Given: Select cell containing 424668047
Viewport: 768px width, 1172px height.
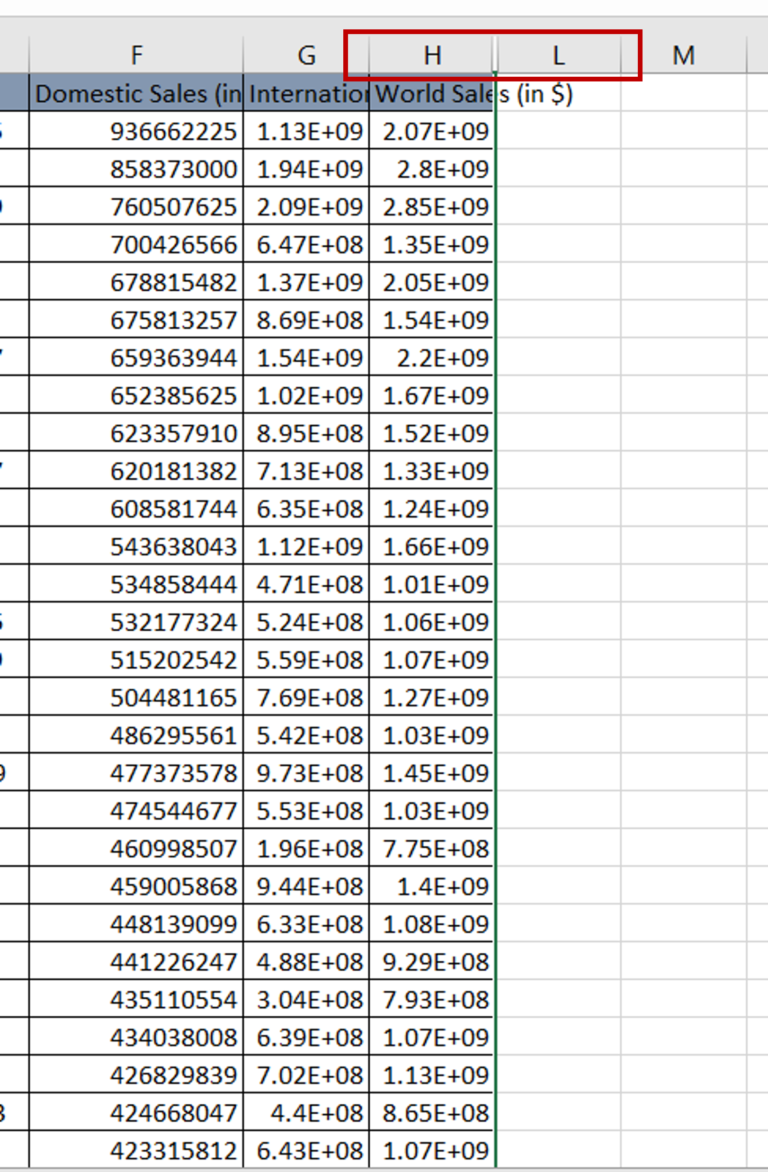Looking at the screenshot, I should 136,1112.
